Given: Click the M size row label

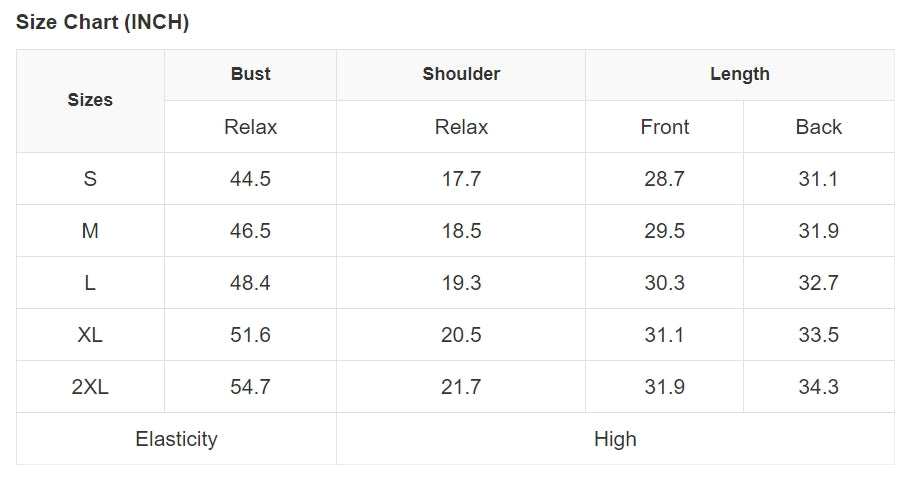Looking at the screenshot, I should (90, 231).
